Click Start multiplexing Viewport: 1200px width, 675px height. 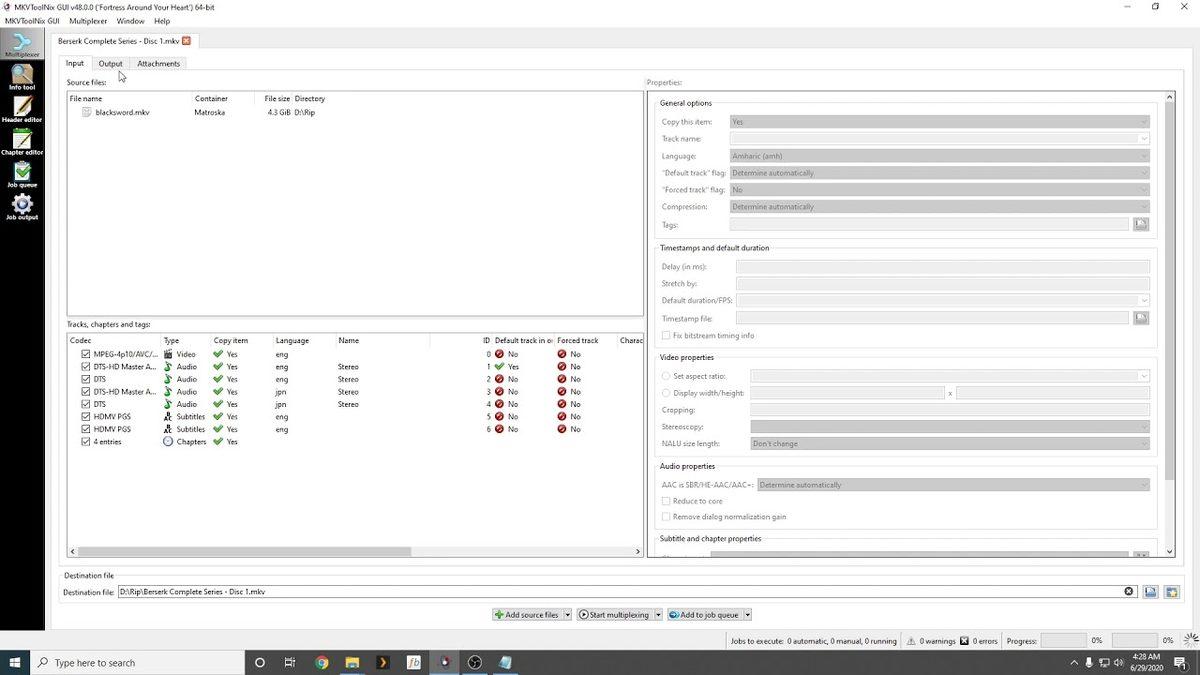615,614
